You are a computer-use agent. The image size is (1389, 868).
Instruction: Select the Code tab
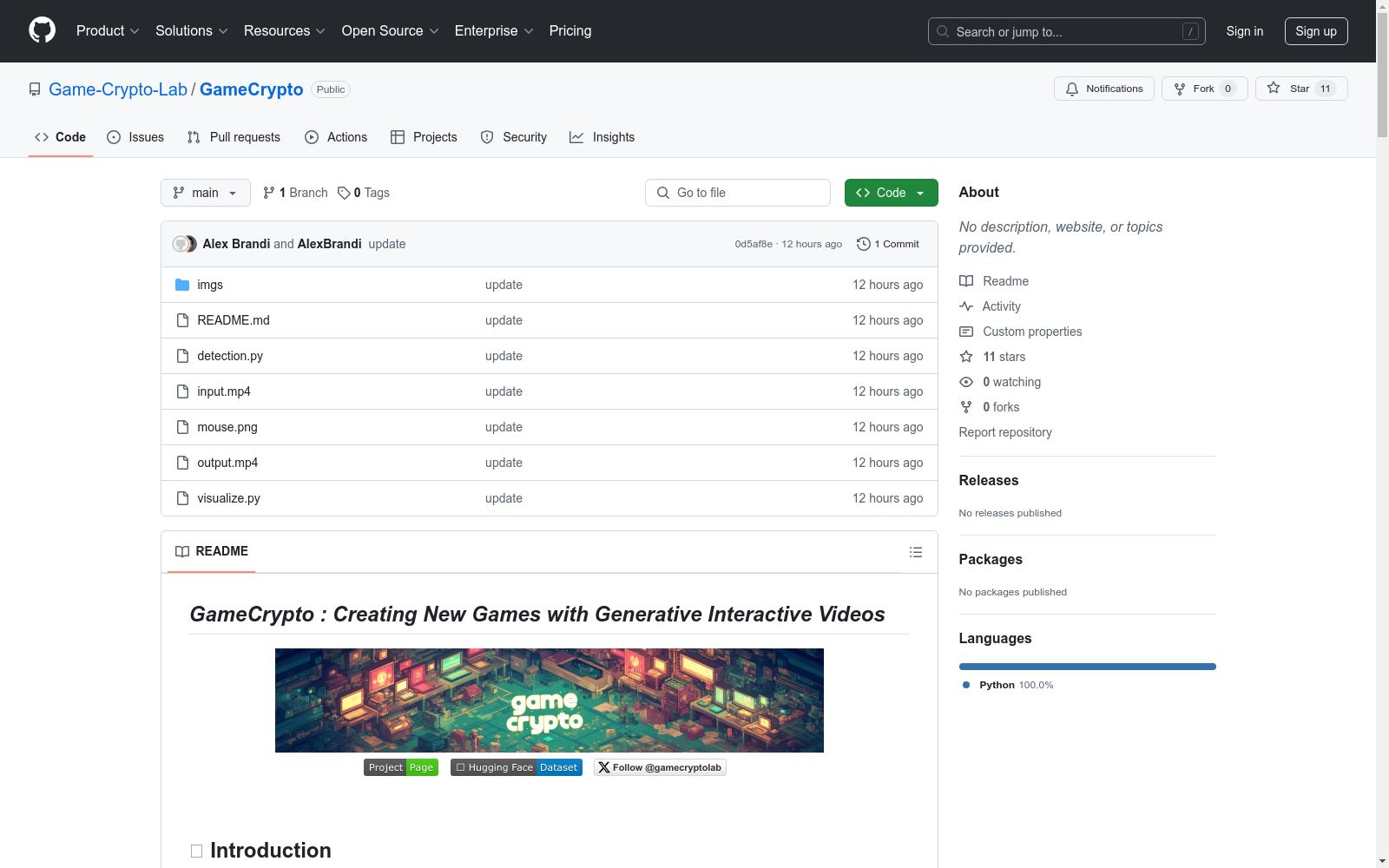coord(61,137)
